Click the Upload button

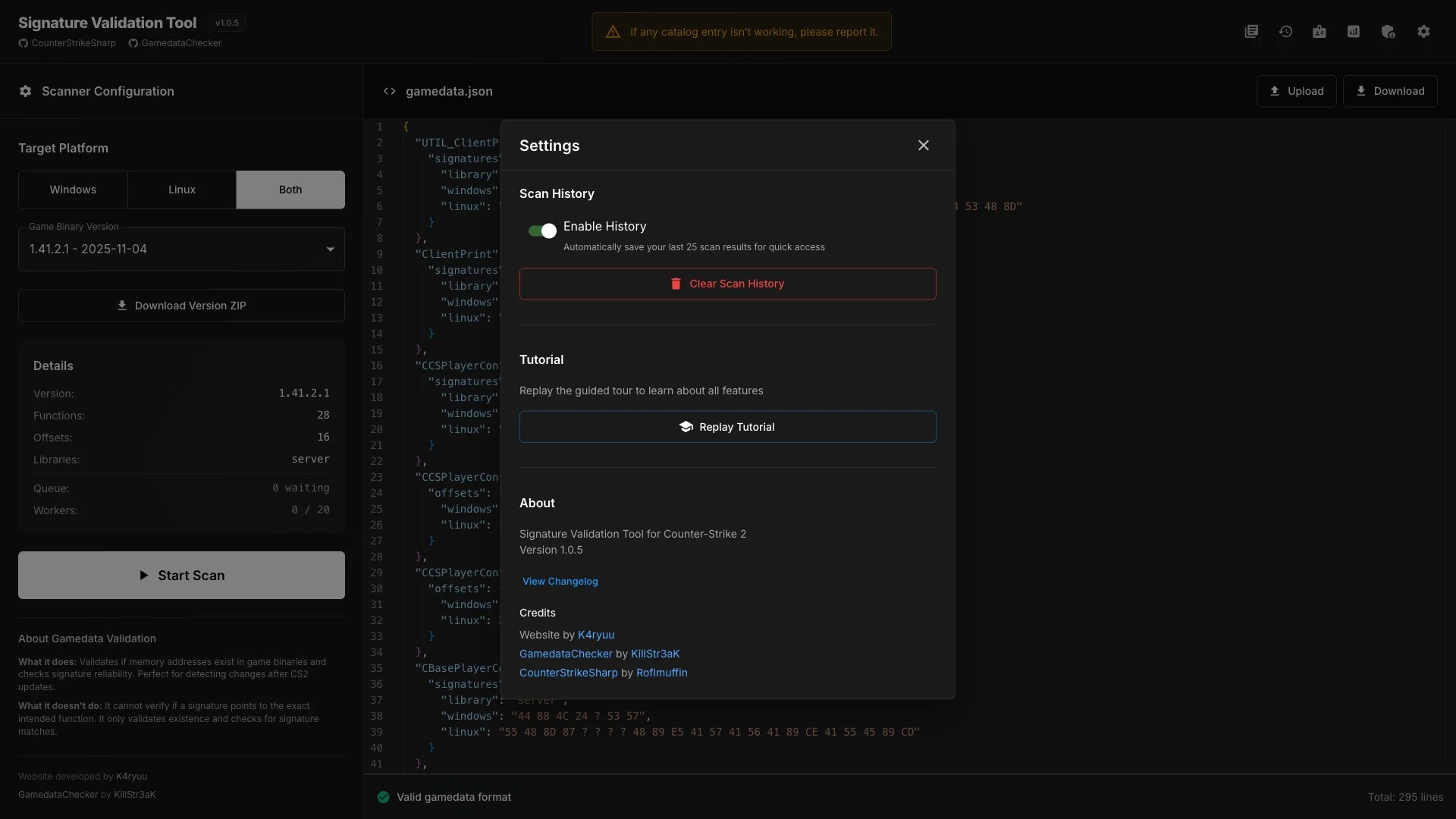click(x=1296, y=91)
